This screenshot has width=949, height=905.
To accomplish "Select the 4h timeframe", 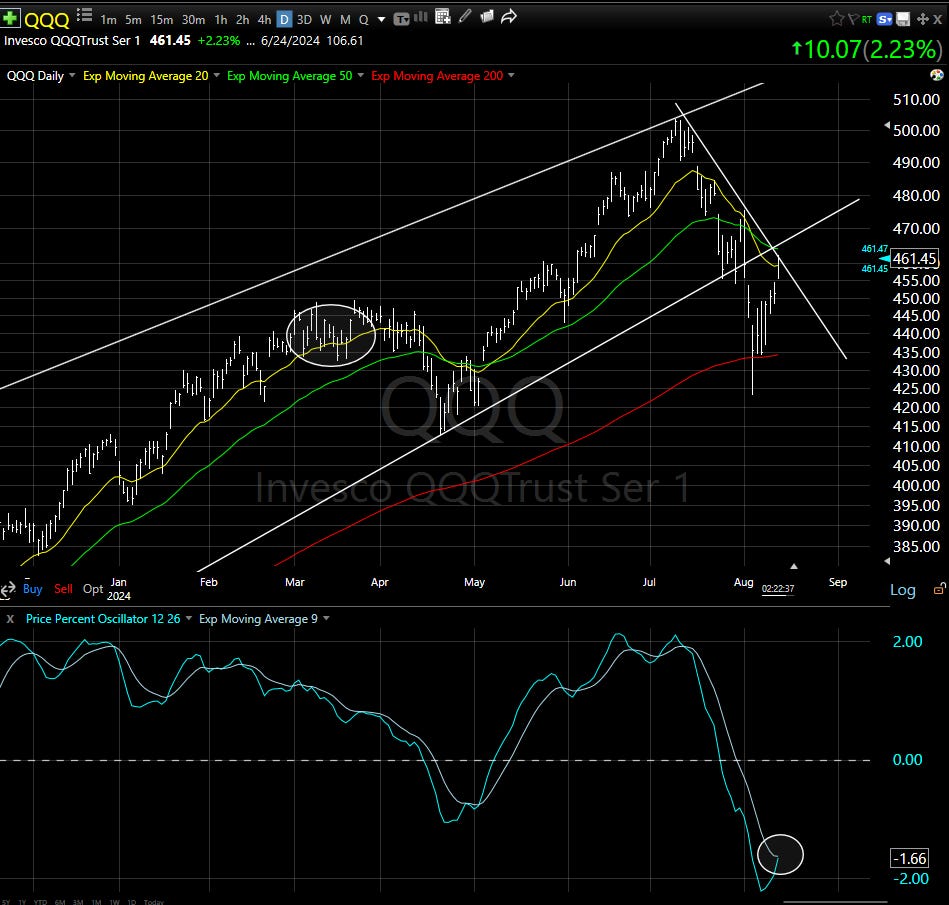I will coord(264,20).
